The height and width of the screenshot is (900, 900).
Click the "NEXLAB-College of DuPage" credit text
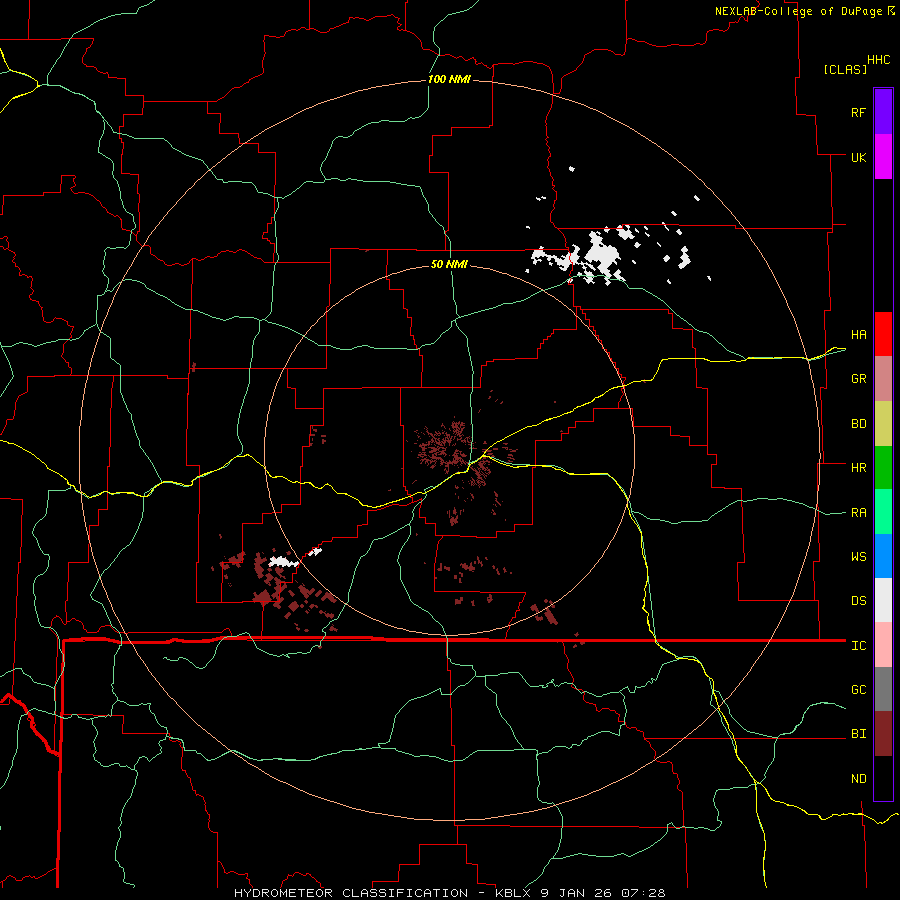click(x=798, y=11)
